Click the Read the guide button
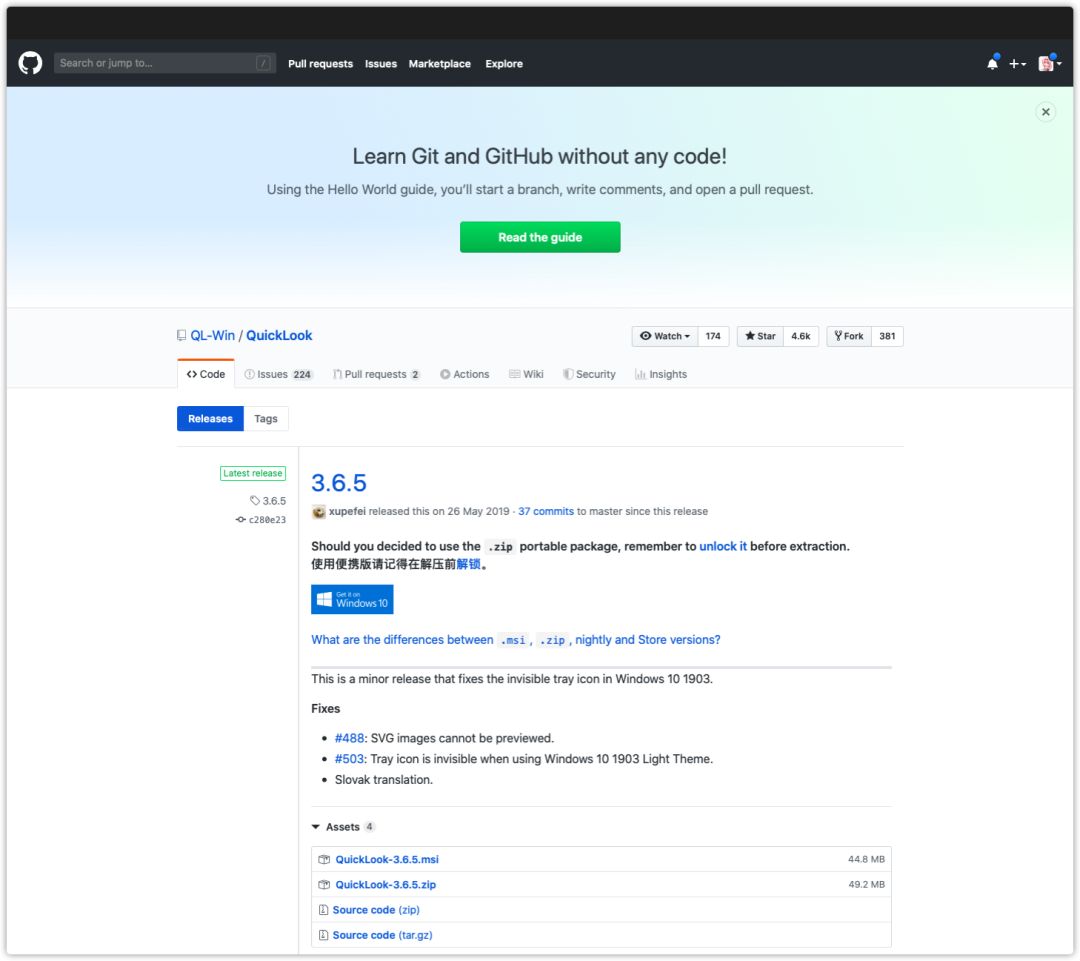Image resolution: width=1080 pixels, height=961 pixels. [x=540, y=237]
